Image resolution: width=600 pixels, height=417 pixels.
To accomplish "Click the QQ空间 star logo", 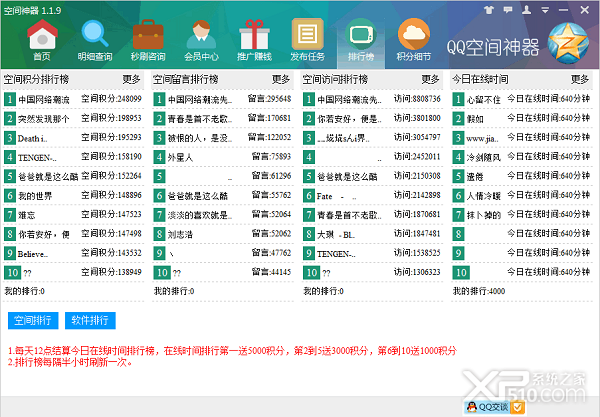I will click(x=568, y=43).
